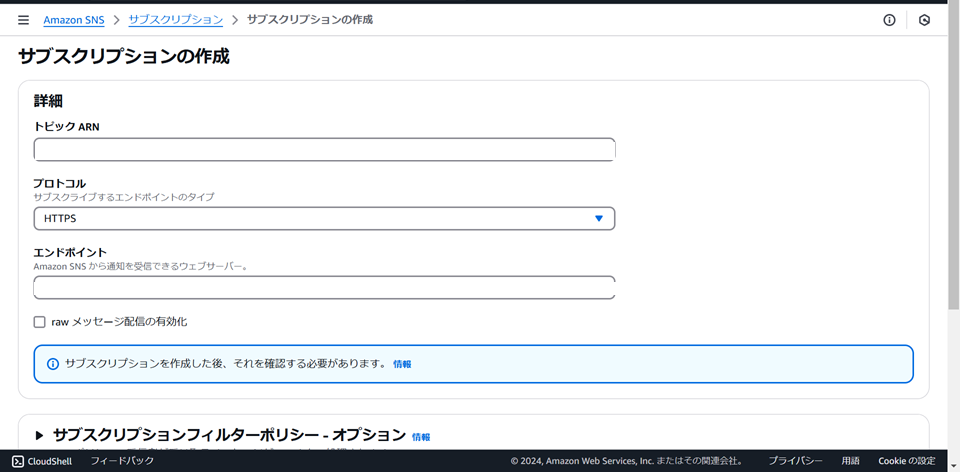Viewport: 960px width, 472px height.
Task: Open the hamburger navigation menu
Action: pos(23,20)
